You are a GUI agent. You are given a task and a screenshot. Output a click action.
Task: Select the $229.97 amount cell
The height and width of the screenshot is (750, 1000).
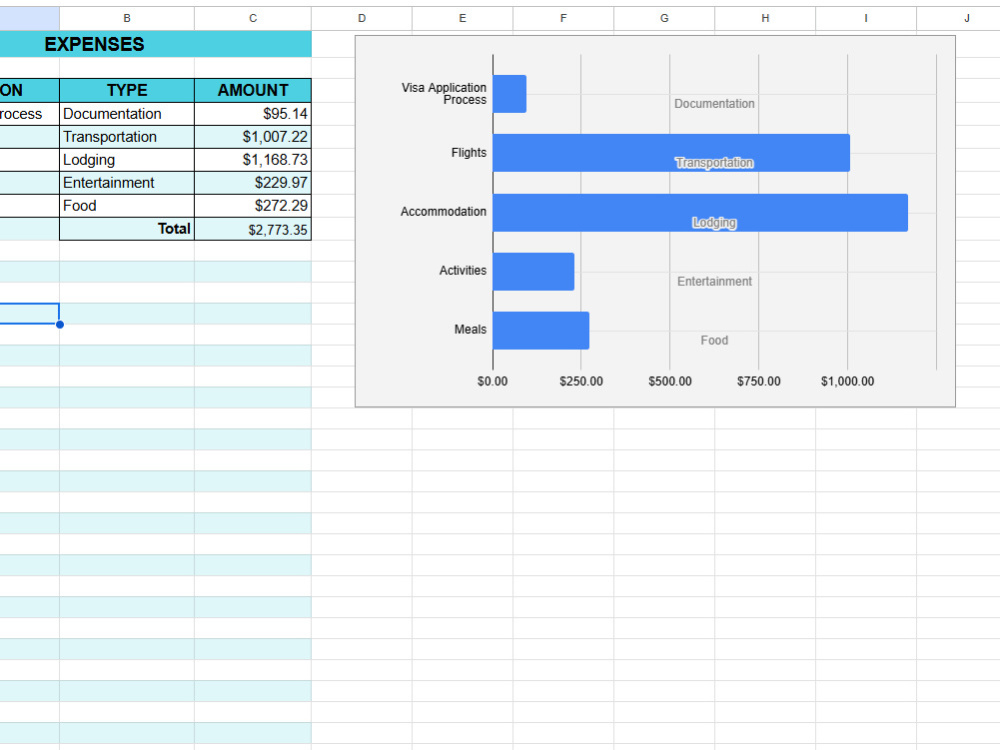(253, 183)
